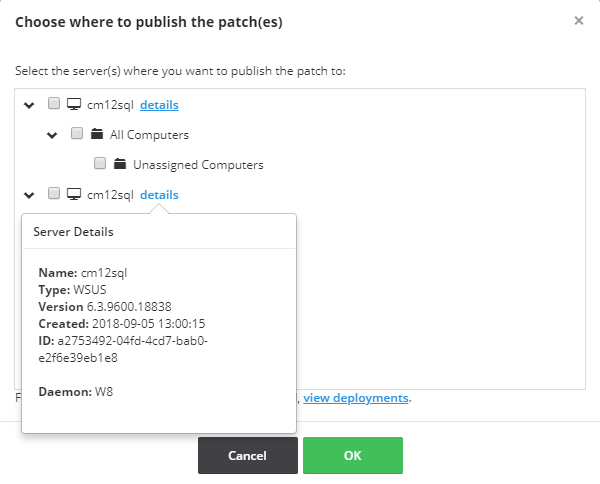Click the computer icon of second cm12sql server
Screen dimensions: 600x484
coord(73,194)
